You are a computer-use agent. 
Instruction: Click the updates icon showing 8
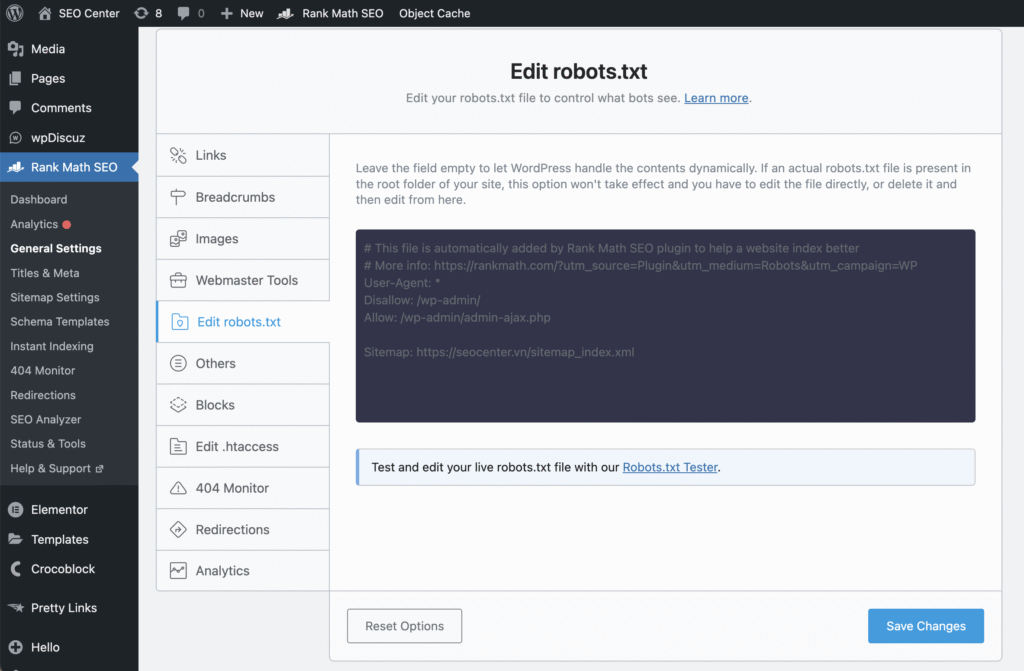[x=141, y=13]
